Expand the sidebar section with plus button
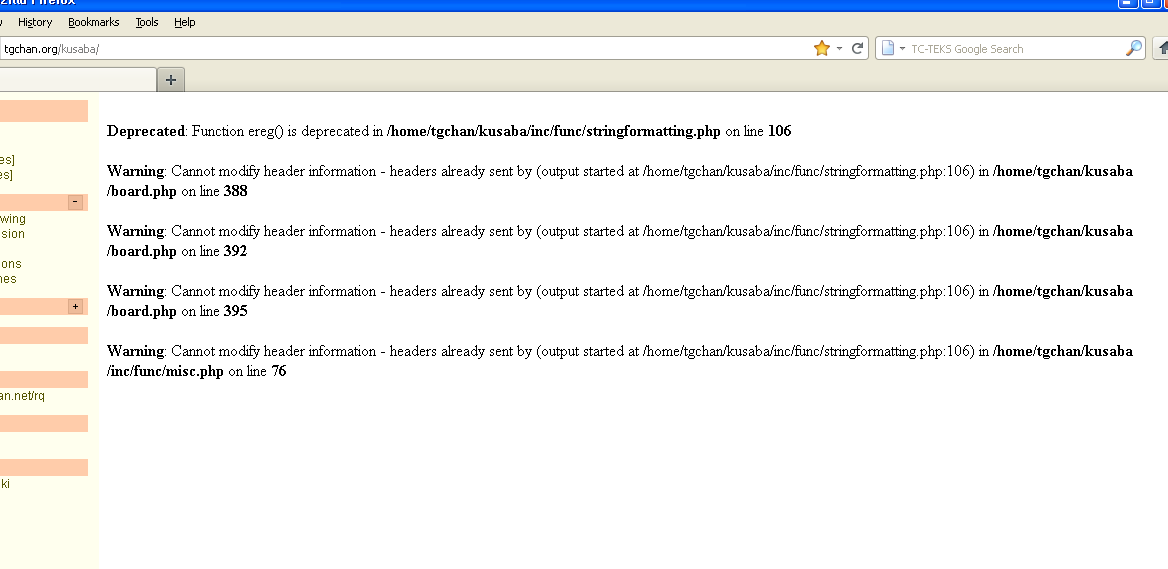The height and width of the screenshot is (569, 1168). pos(75,306)
